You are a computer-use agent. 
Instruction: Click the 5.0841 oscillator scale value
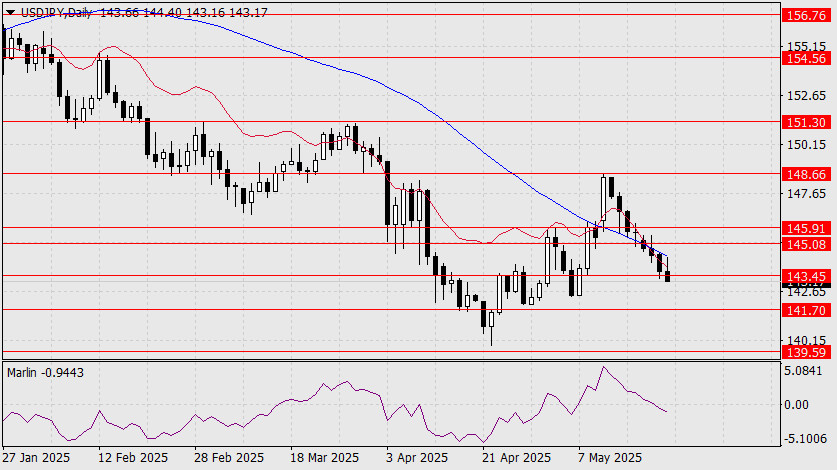pos(803,370)
